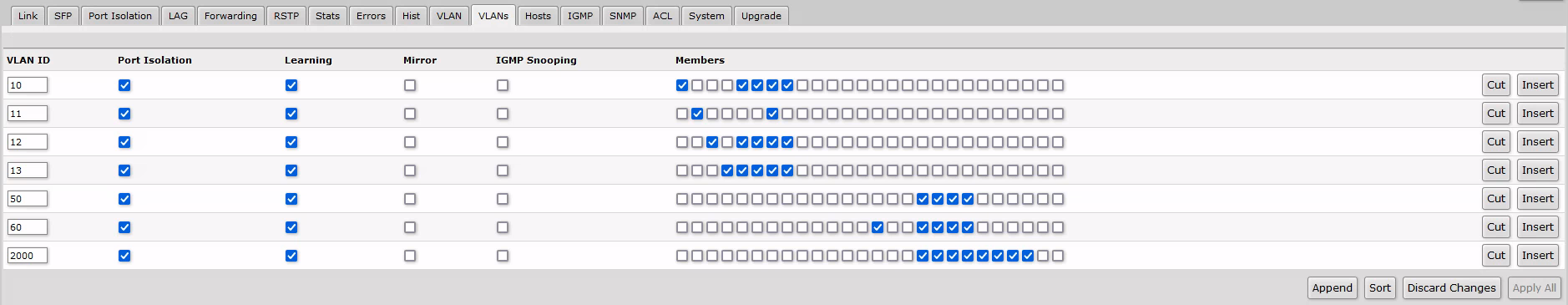Enable Mirror for VLAN 12
This screenshot has width=1568, height=305.
tap(410, 142)
